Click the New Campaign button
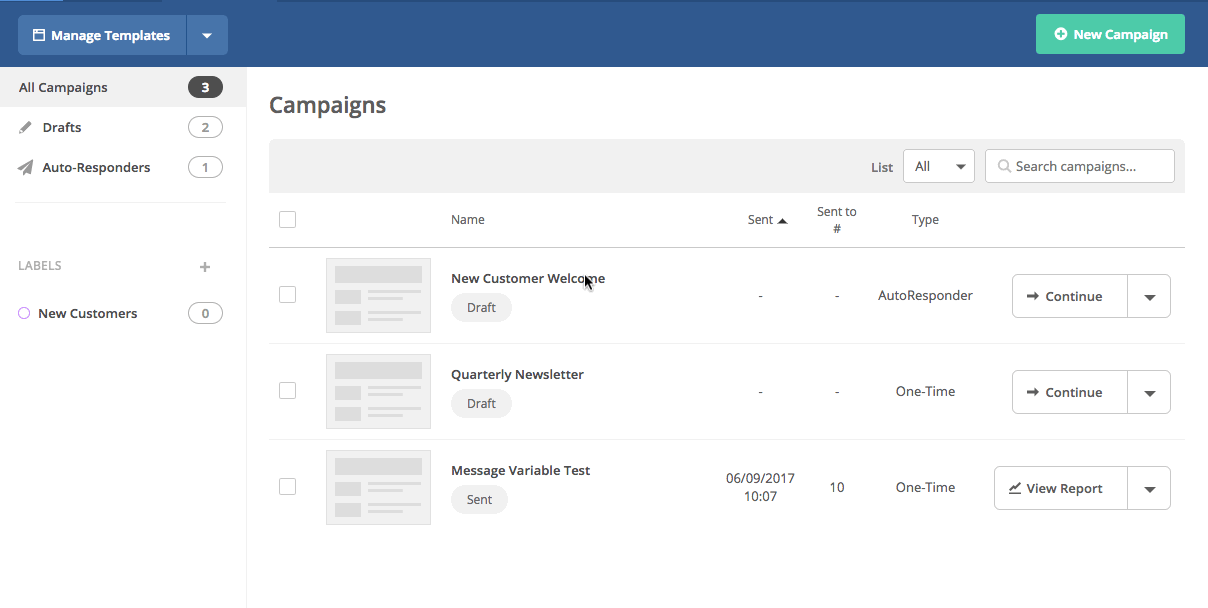This screenshot has width=1208, height=608. tap(1110, 34)
